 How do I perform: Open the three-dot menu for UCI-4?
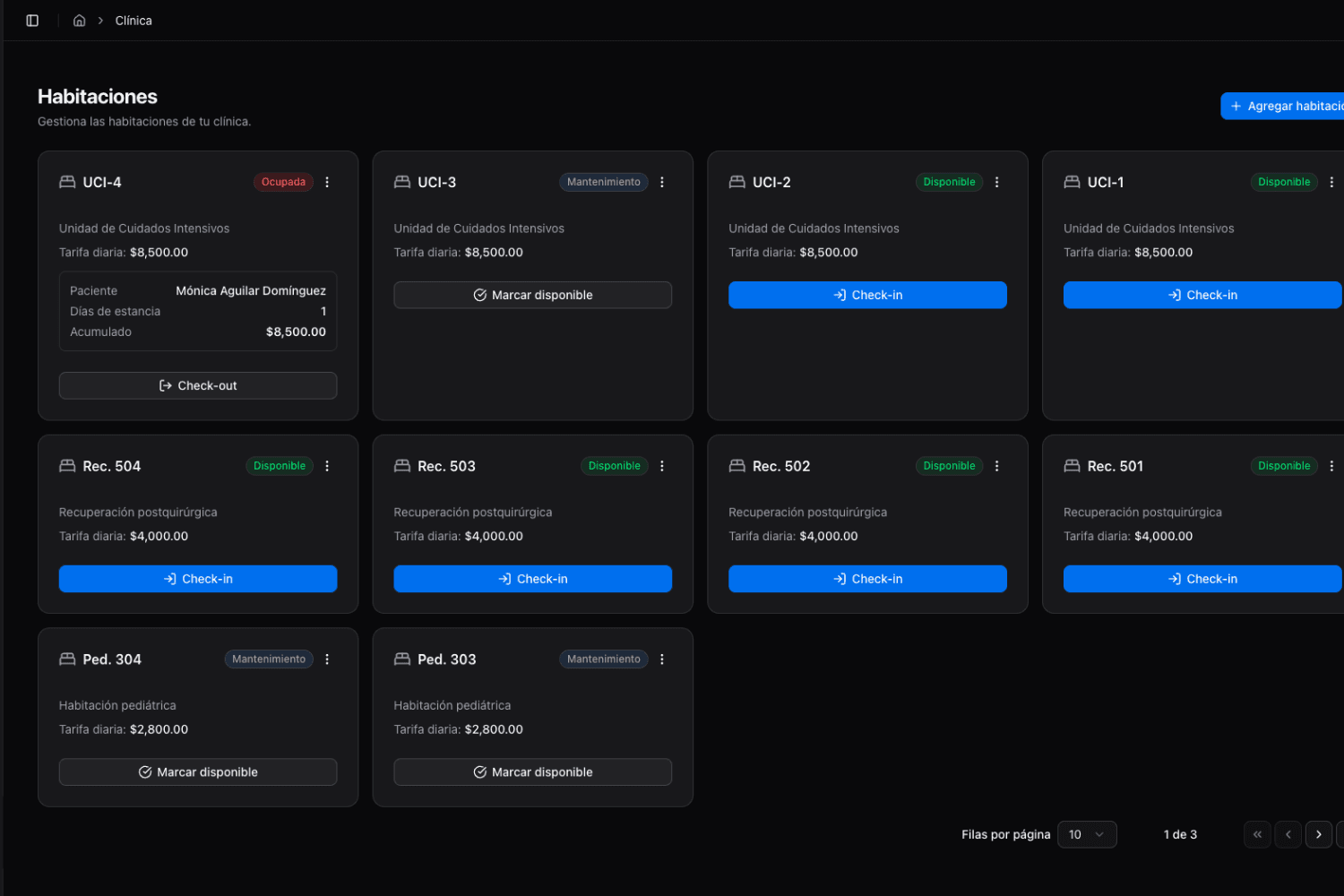tap(327, 182)
